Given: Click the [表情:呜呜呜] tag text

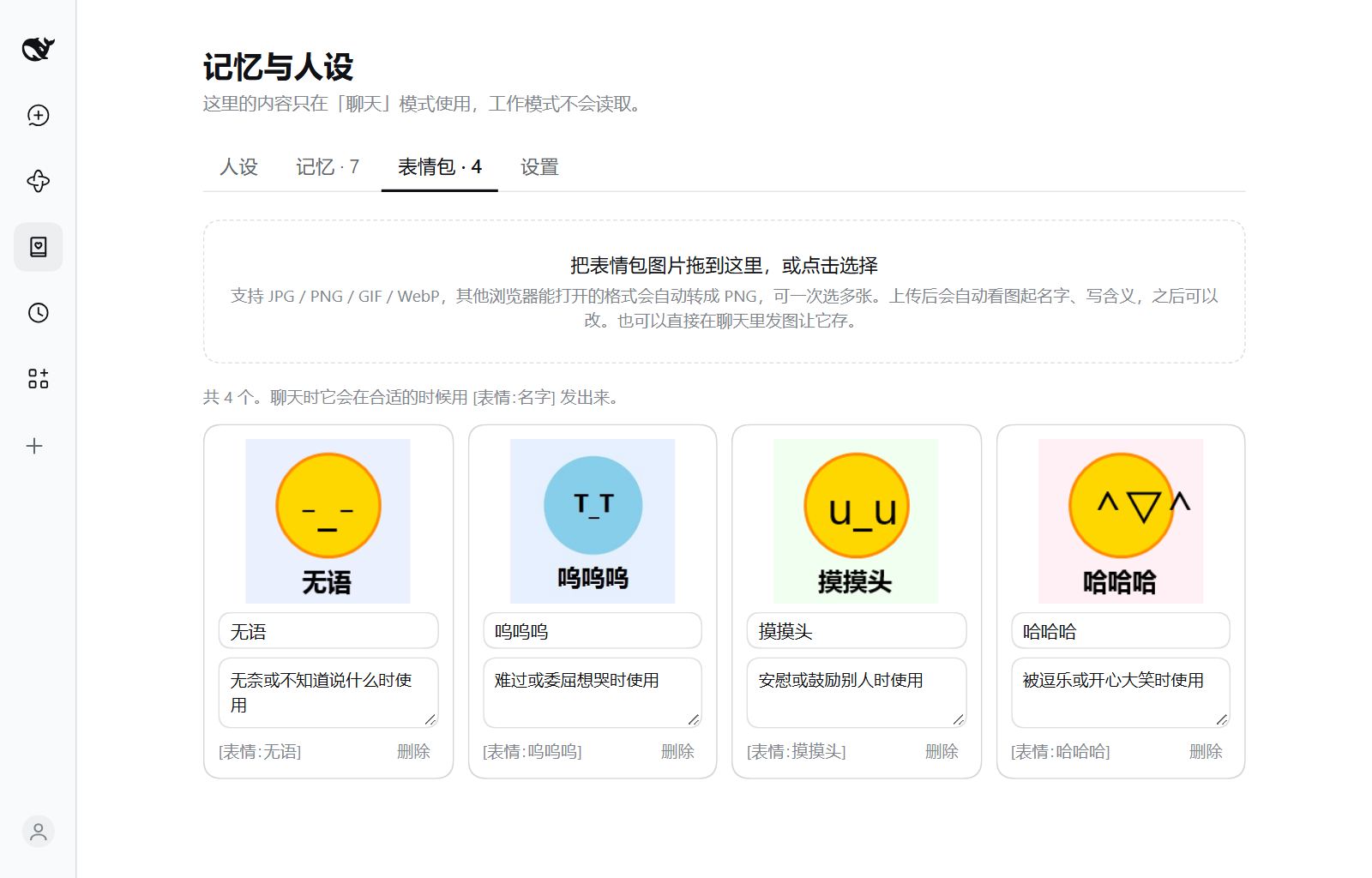Looking at the screenshot, I should (x=533, y=752).
